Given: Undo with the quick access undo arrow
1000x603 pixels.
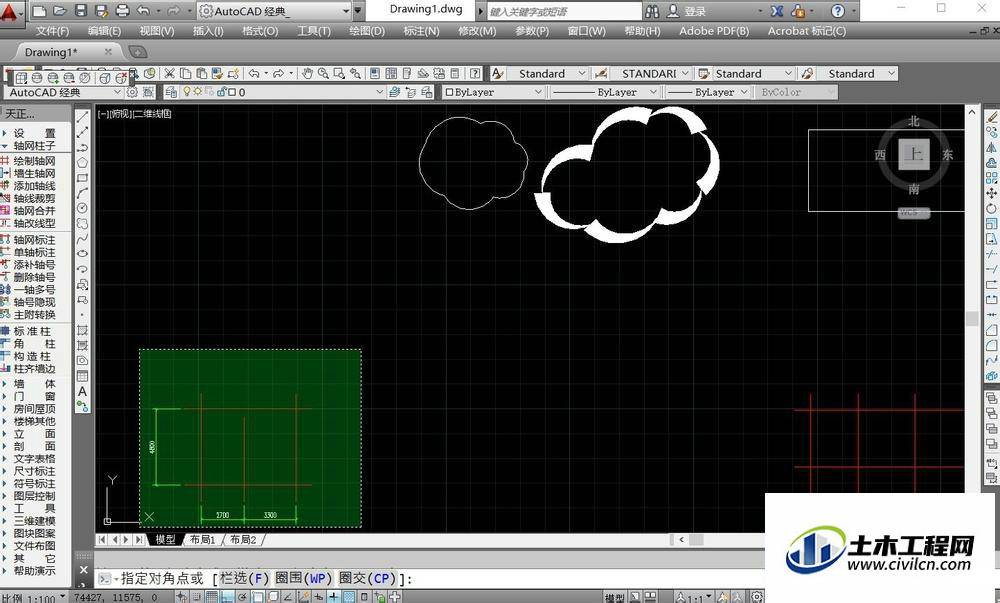Looking at the screenshot, I should (x=143, y=11).
